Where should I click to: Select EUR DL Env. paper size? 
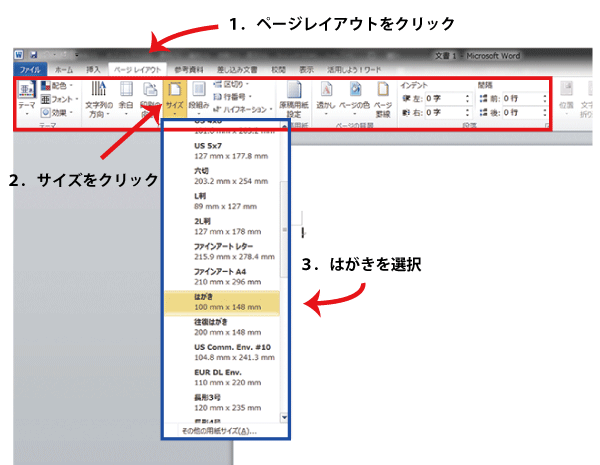pyautogui.click(x=222, y=377)
